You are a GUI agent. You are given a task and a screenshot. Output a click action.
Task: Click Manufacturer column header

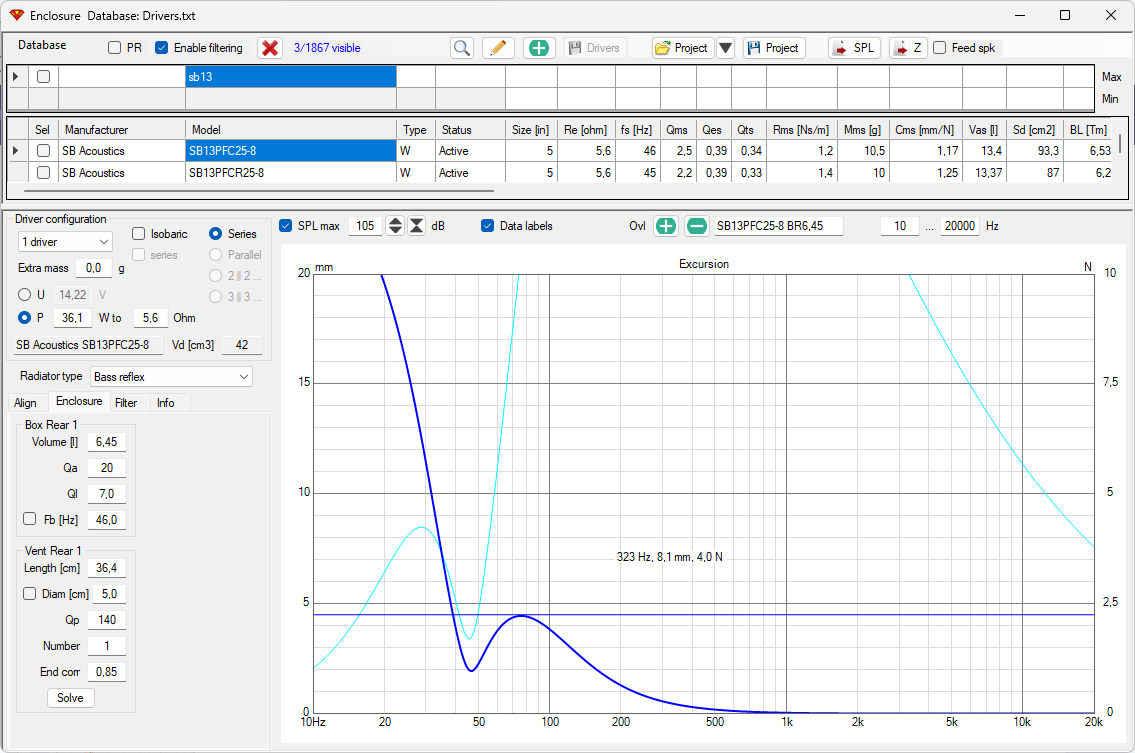[x=122, y=130]
